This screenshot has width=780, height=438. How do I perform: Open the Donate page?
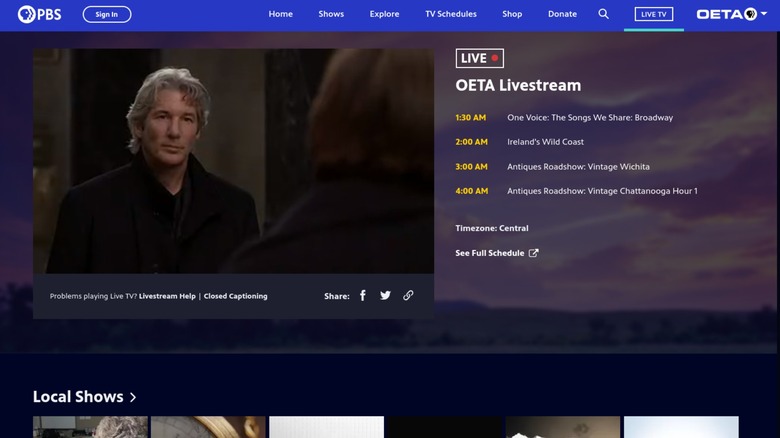563,14
